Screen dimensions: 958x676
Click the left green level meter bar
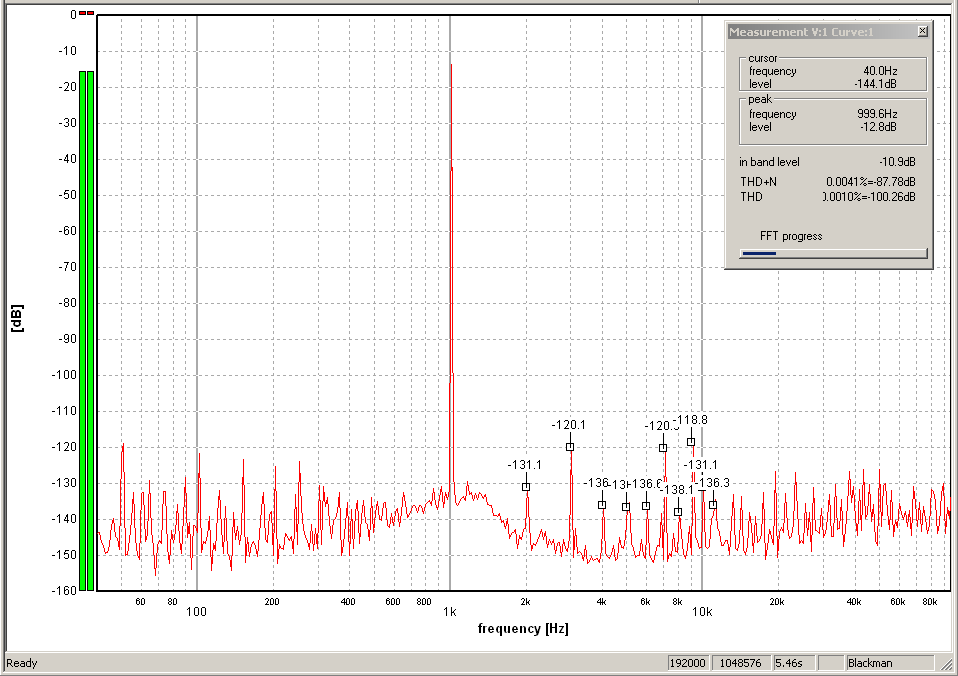(82, 330)
